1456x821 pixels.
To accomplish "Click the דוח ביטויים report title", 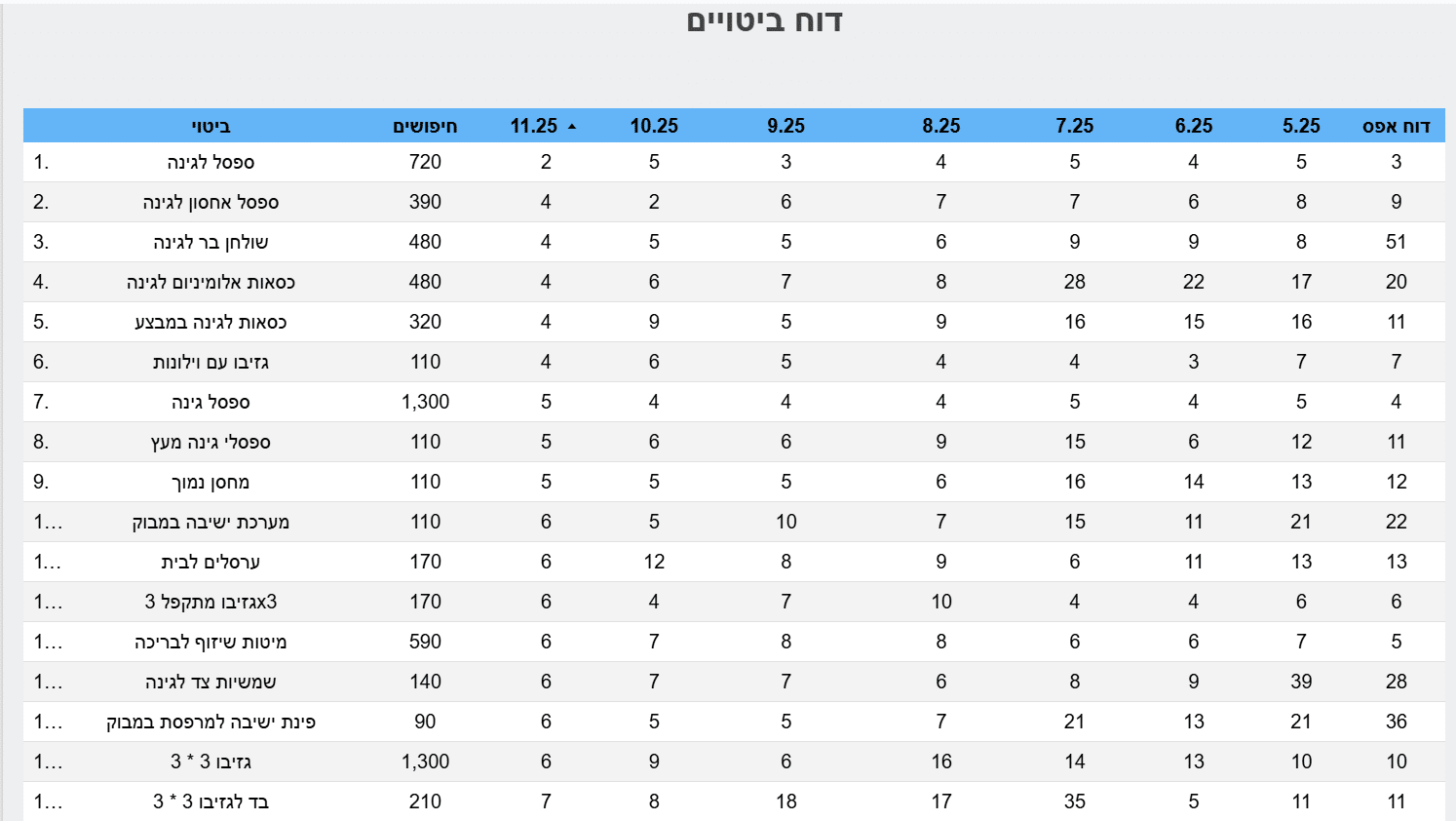I will pyautogui.click(x=764, y=21).
